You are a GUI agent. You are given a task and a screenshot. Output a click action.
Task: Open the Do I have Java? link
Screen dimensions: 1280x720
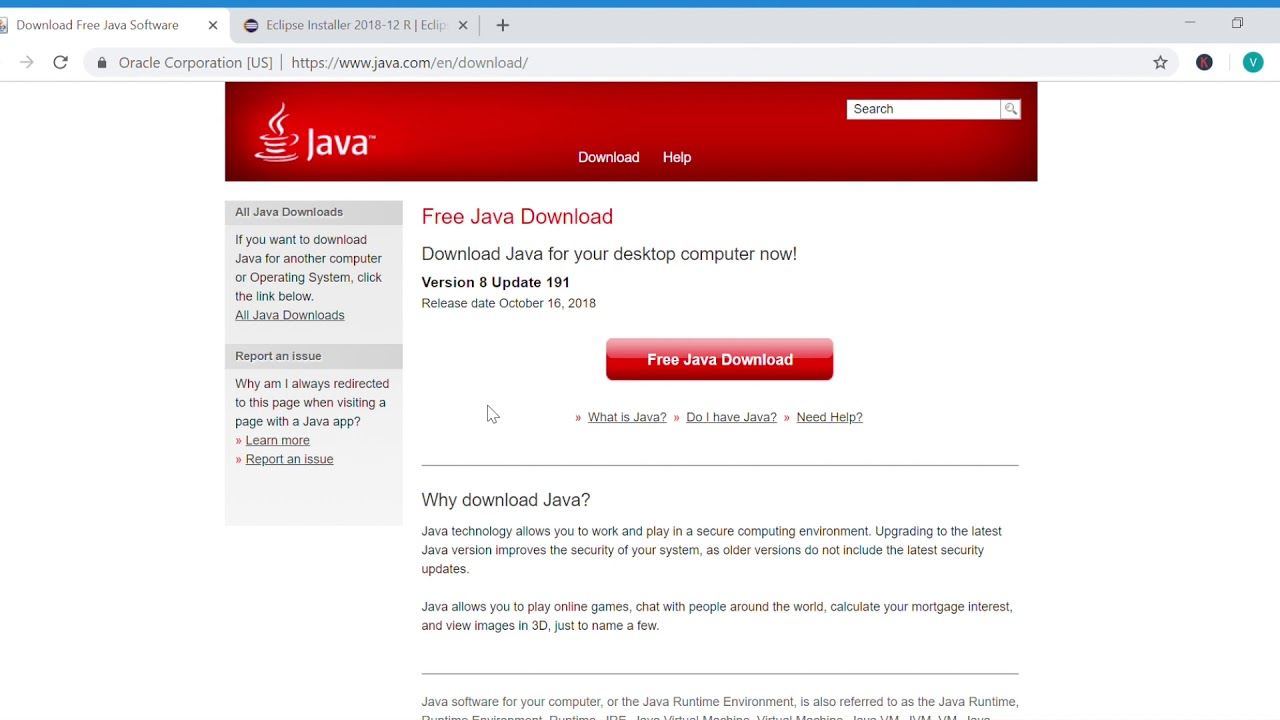click(x=731, y=417)
